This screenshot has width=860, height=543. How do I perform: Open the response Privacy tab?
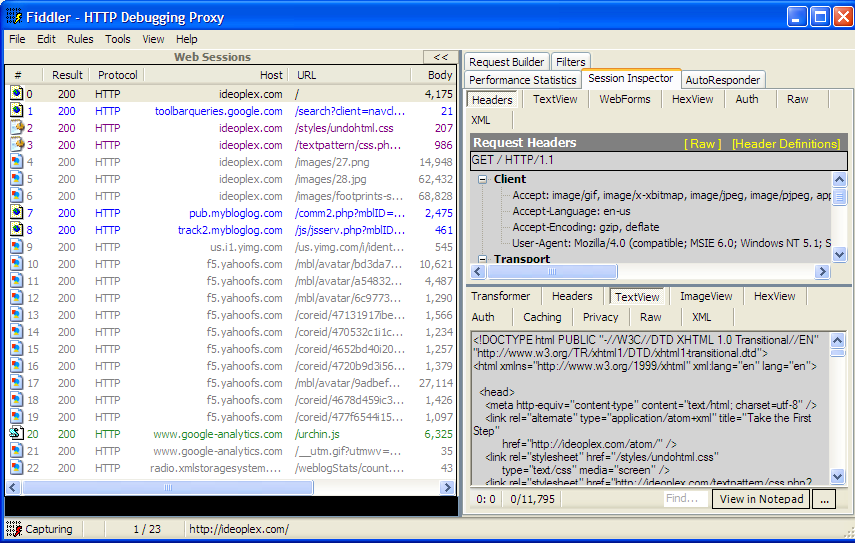click(600, 317)
